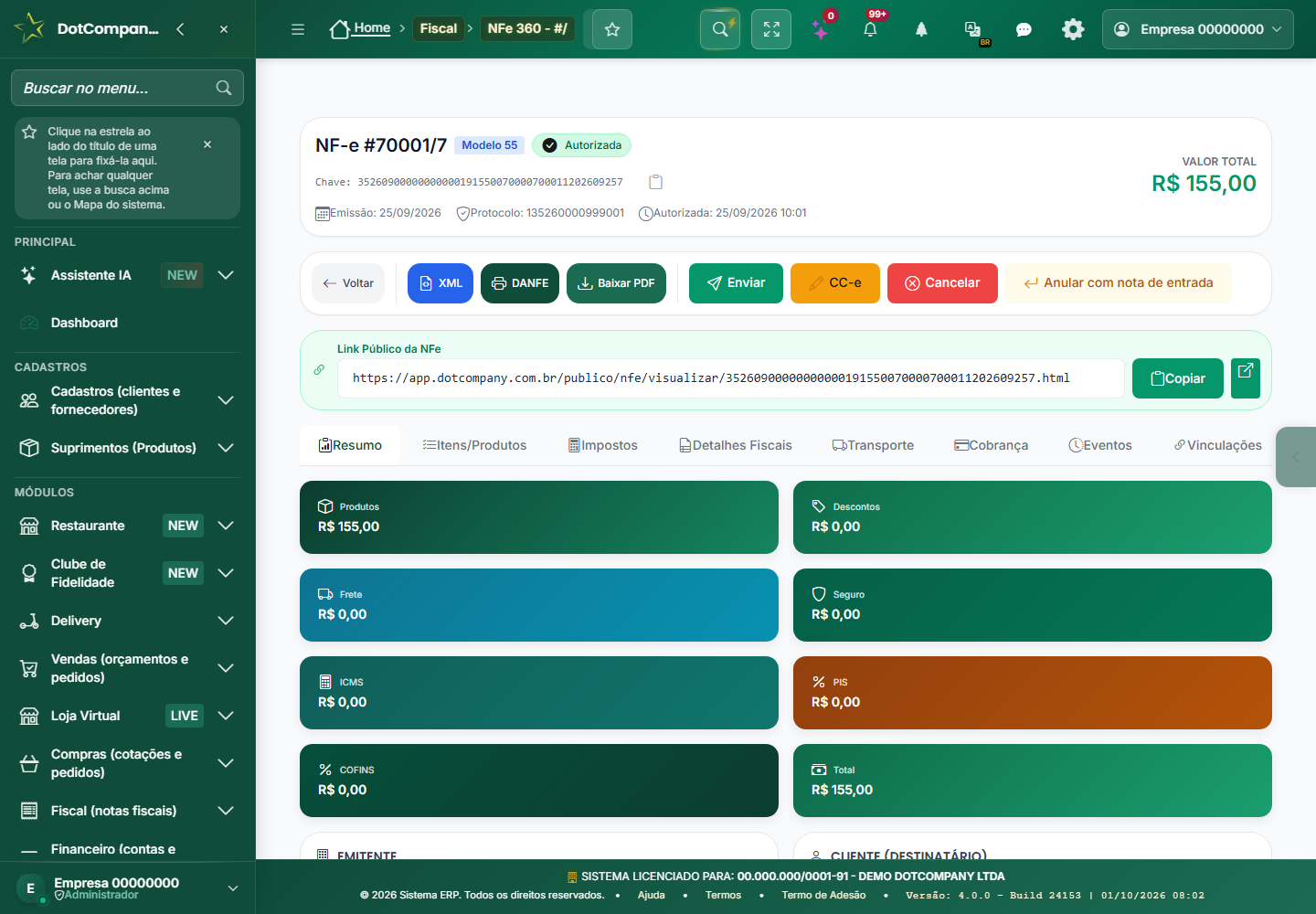Viewport: 1316px width, 914px height.
Task: Collapse the sidebar with the left arrow
Action: [x=180, y=29]
